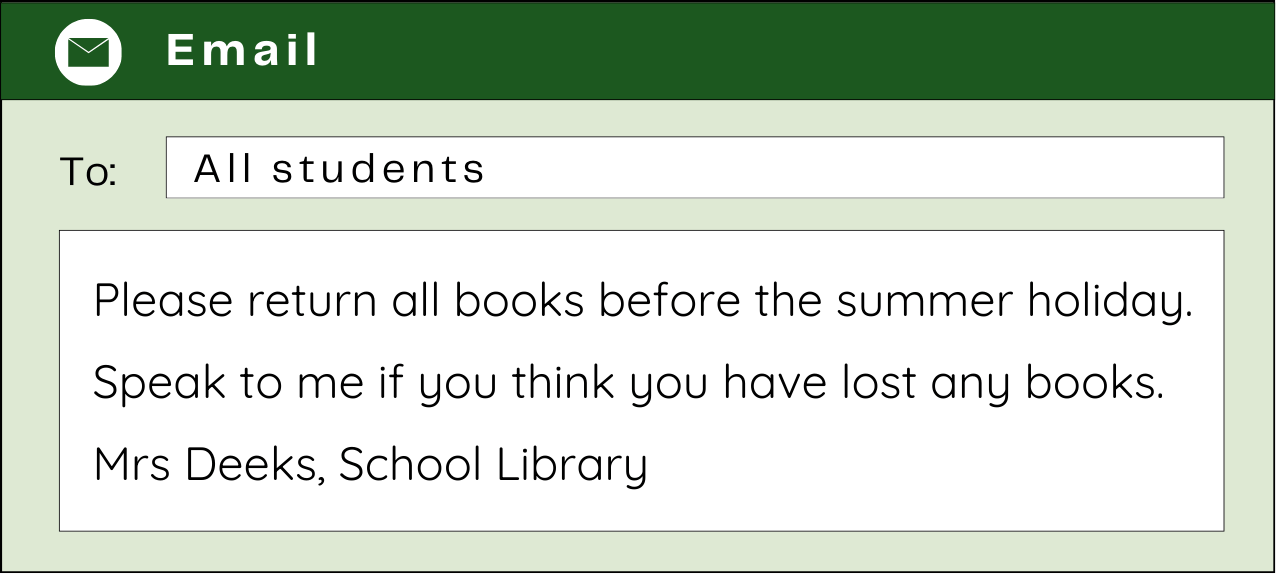Click the words any books in second line
Viewport: 1276px width, 574px height.
tap(1047, 383)
